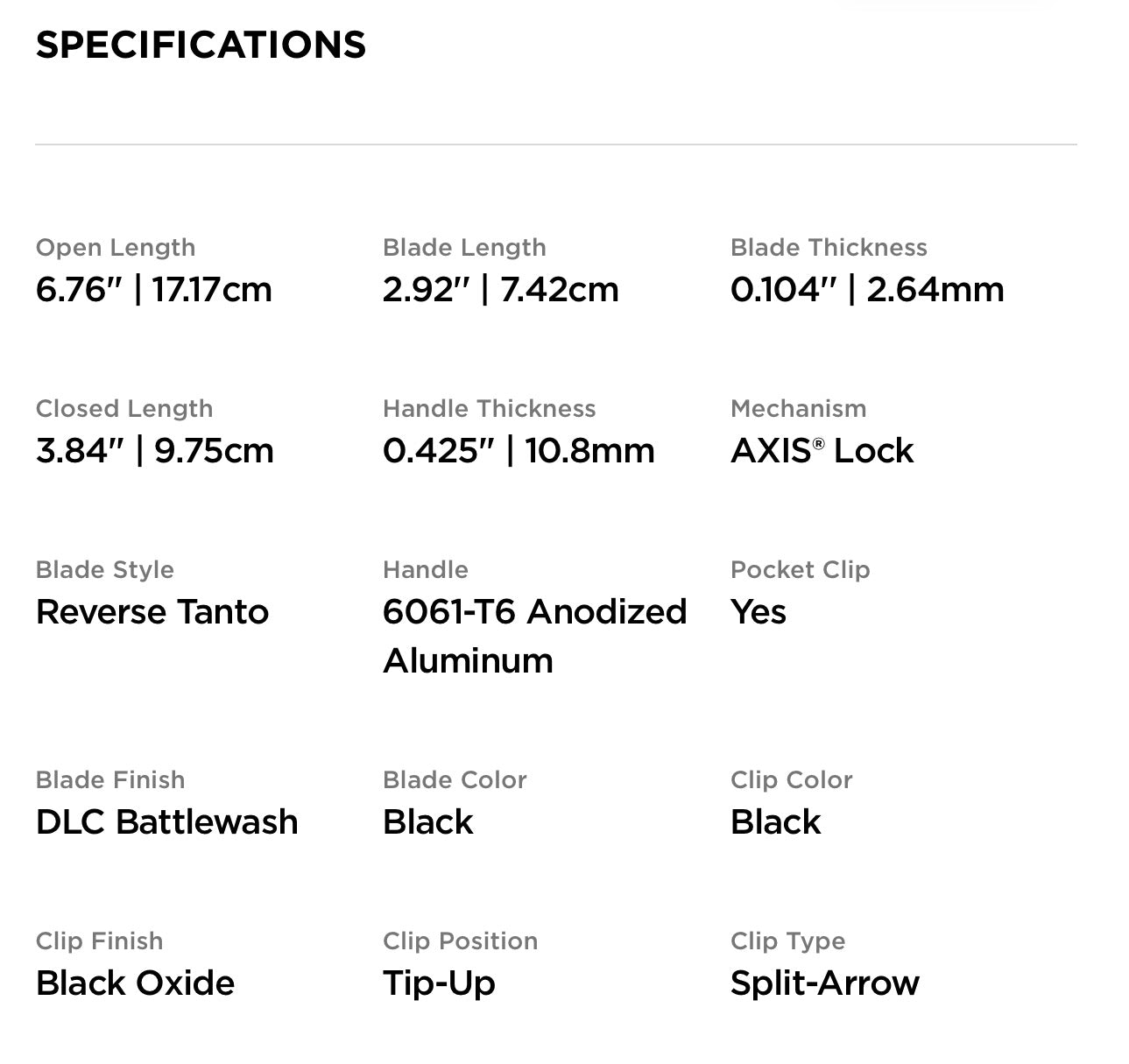The width and height of the screenshot is (1129, 1064).
Task: Click the Open Length value 6.76" | 17.17cm
Action: [x=154, y=290]
